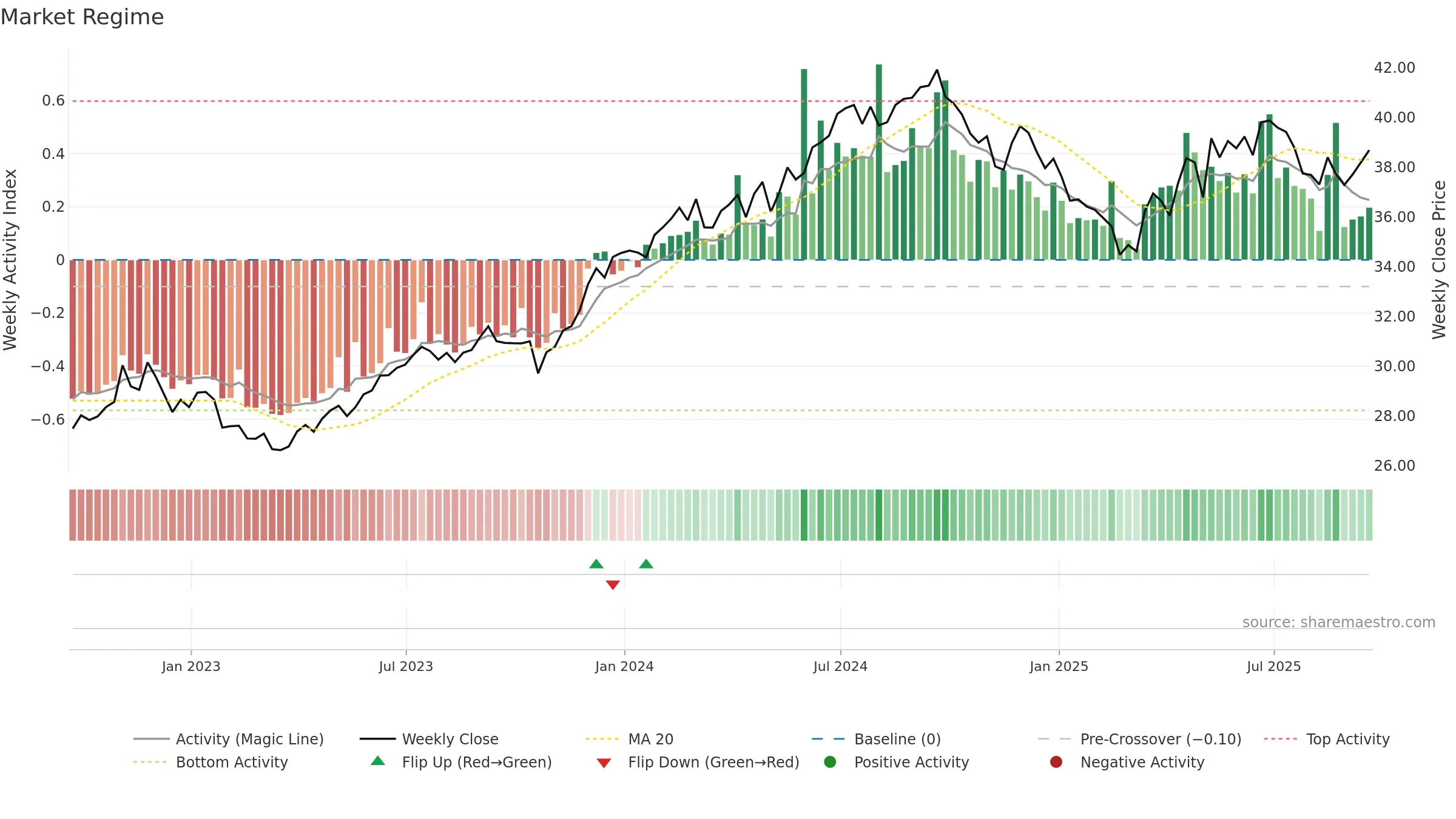Click the 26.00 price tick label
Image resolution: width=1456 pixels, height=819 pixels.
(x=1395, y=466)
